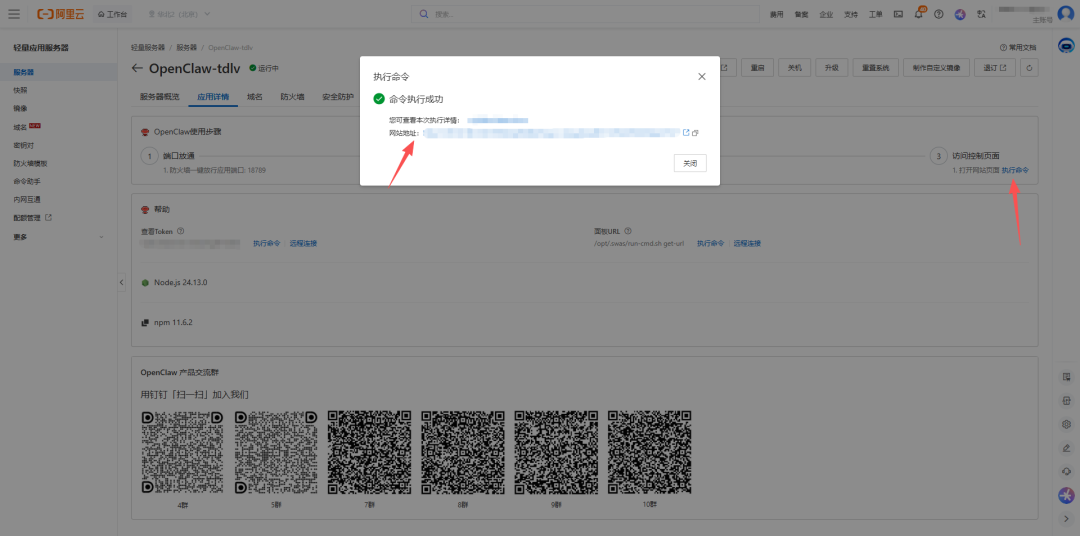Click the language switch icon in header
Viewport: 1080px width, 536px height.
(981, 14)
